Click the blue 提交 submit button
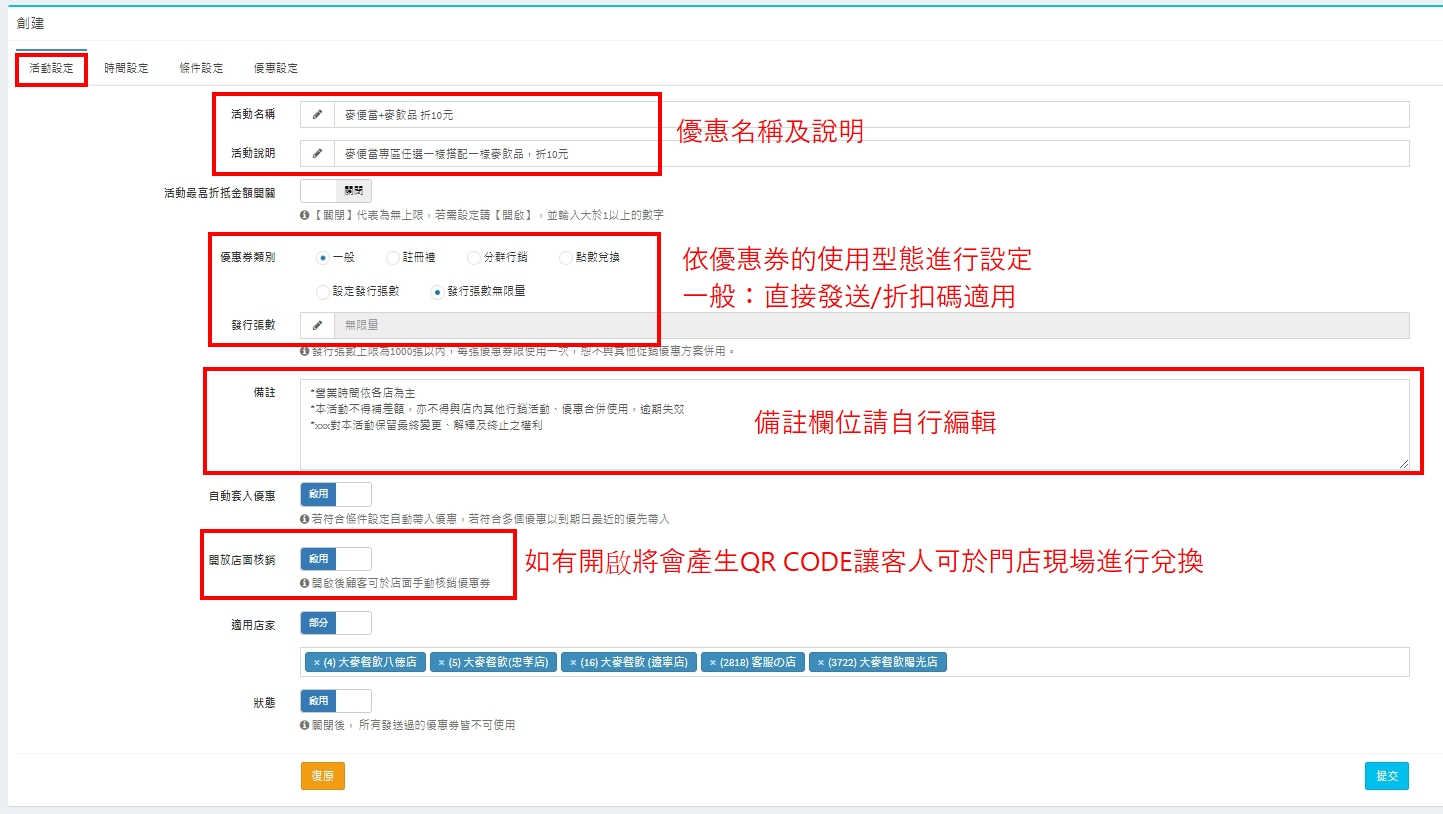 pyautogui.click(x=1386, y=776)
